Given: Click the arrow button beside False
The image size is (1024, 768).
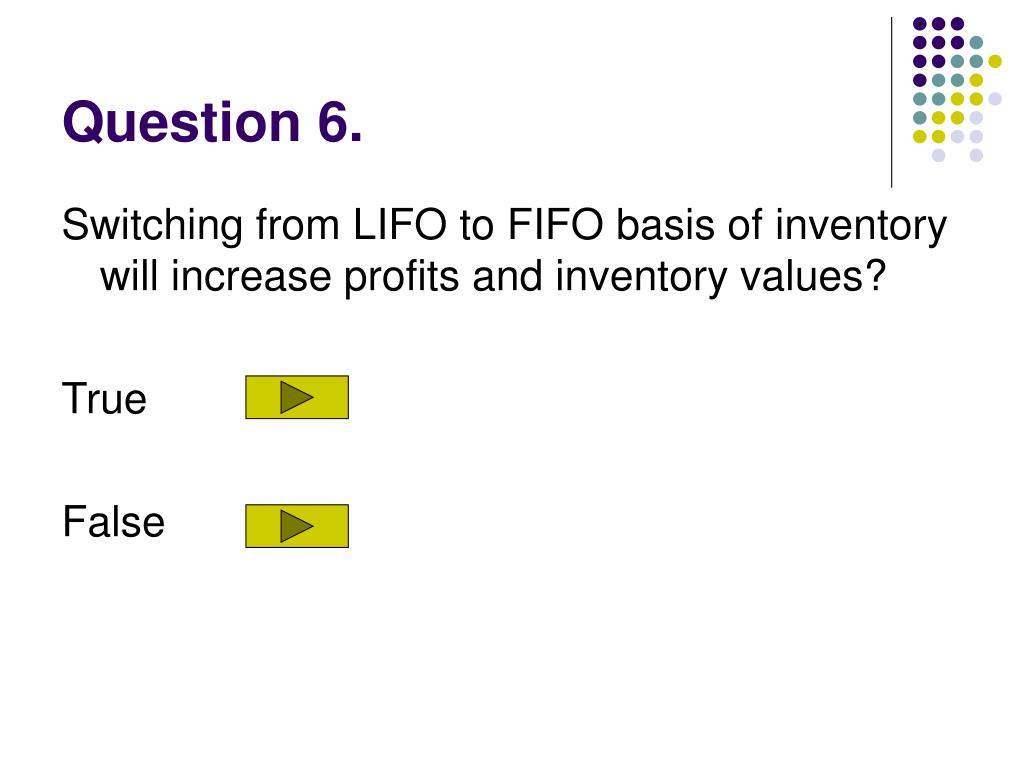Looking at the screenshot, I should pyautogui.click(x=296, y=526).
